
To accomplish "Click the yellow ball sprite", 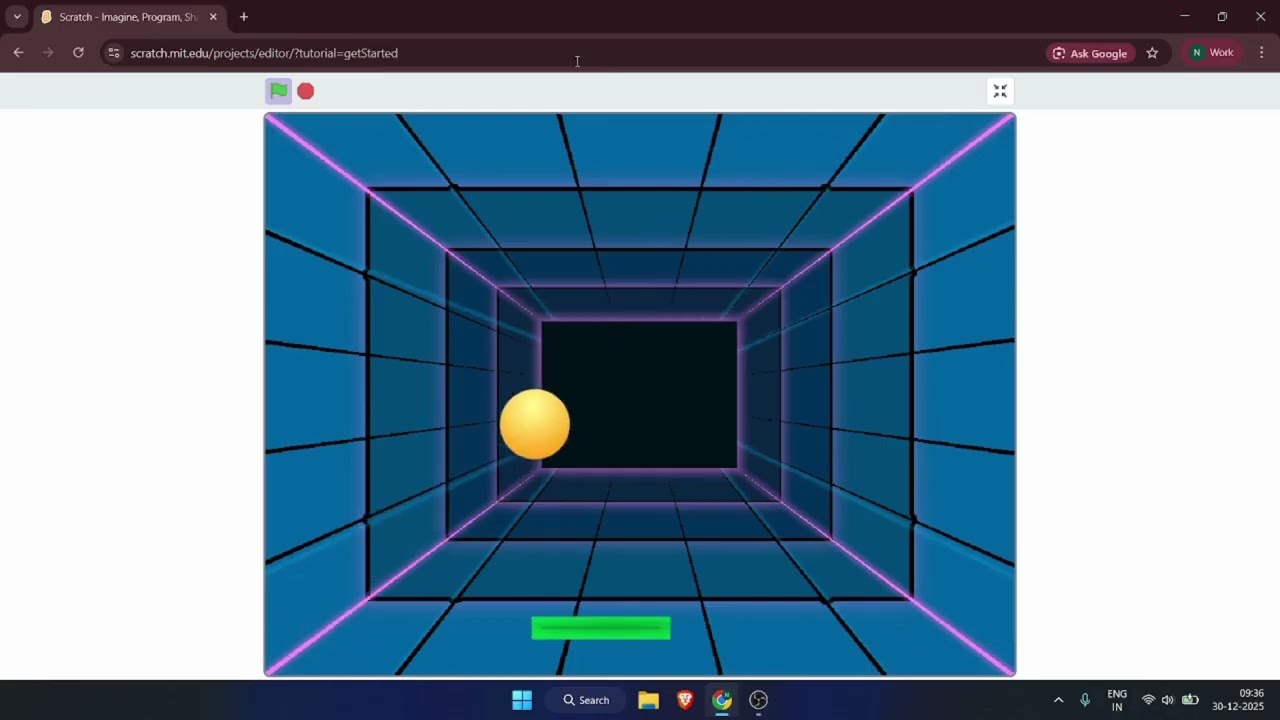I will pyautogui.click(x=535, y=424).
